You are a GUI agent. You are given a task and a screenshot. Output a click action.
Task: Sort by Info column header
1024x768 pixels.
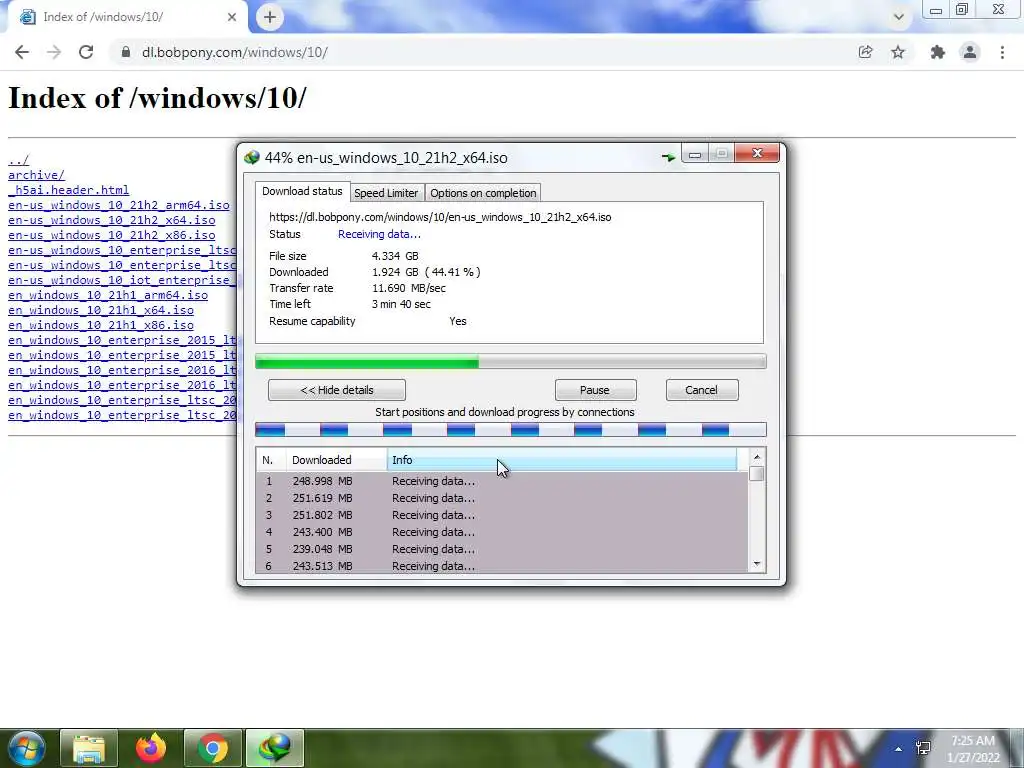tap(562, 460)
